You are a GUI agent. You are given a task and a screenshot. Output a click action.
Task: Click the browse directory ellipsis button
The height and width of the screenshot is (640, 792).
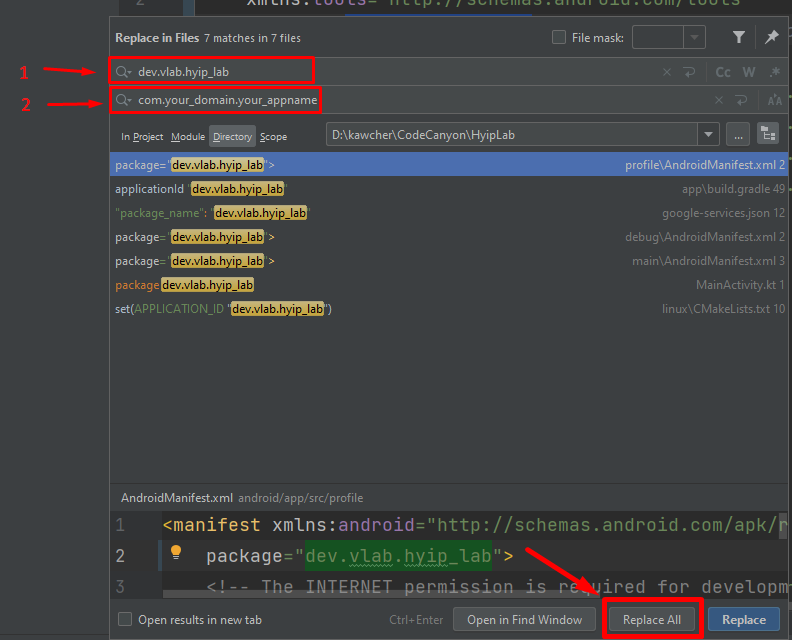pyautogui.click(x=738, y=135)
